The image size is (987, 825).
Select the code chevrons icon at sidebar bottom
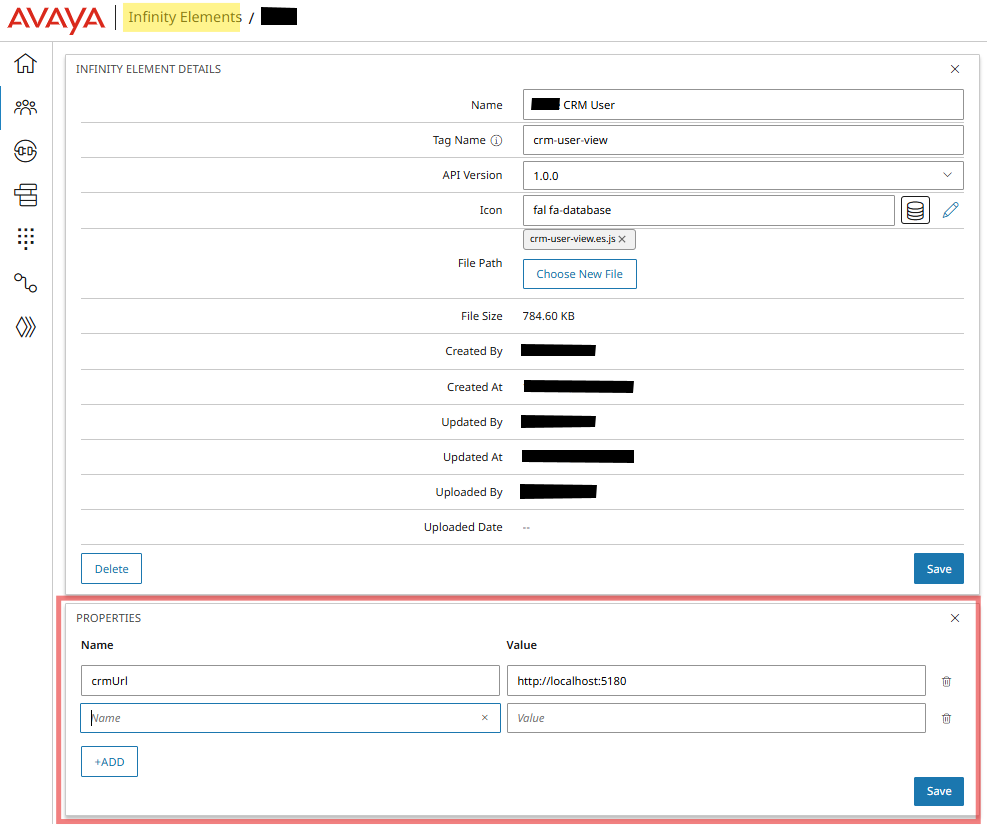click(x=24, y=326)
